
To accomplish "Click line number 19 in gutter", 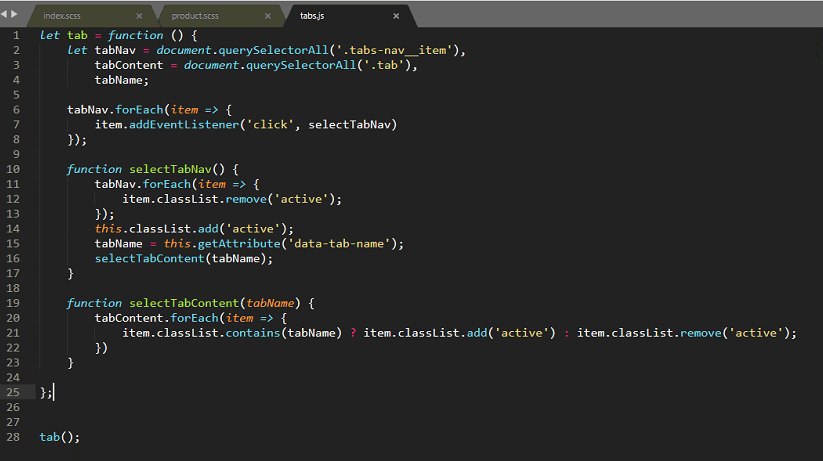I will 13,303.
